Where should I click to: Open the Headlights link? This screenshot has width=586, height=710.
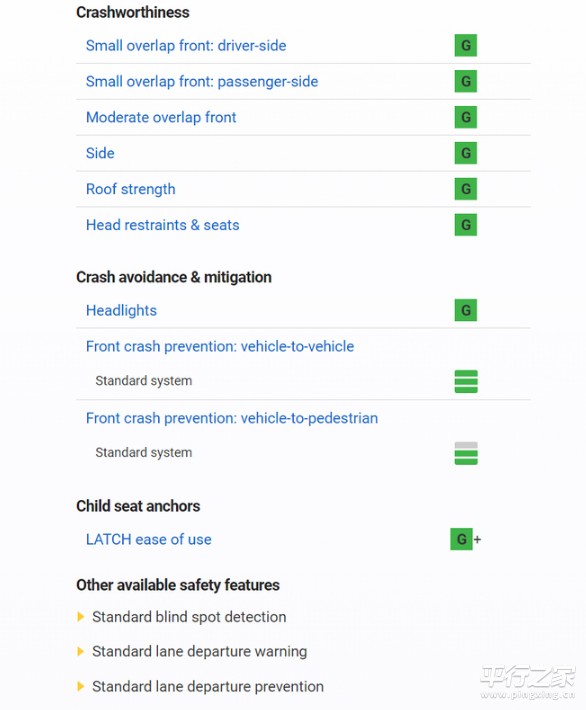coord(121,310)
